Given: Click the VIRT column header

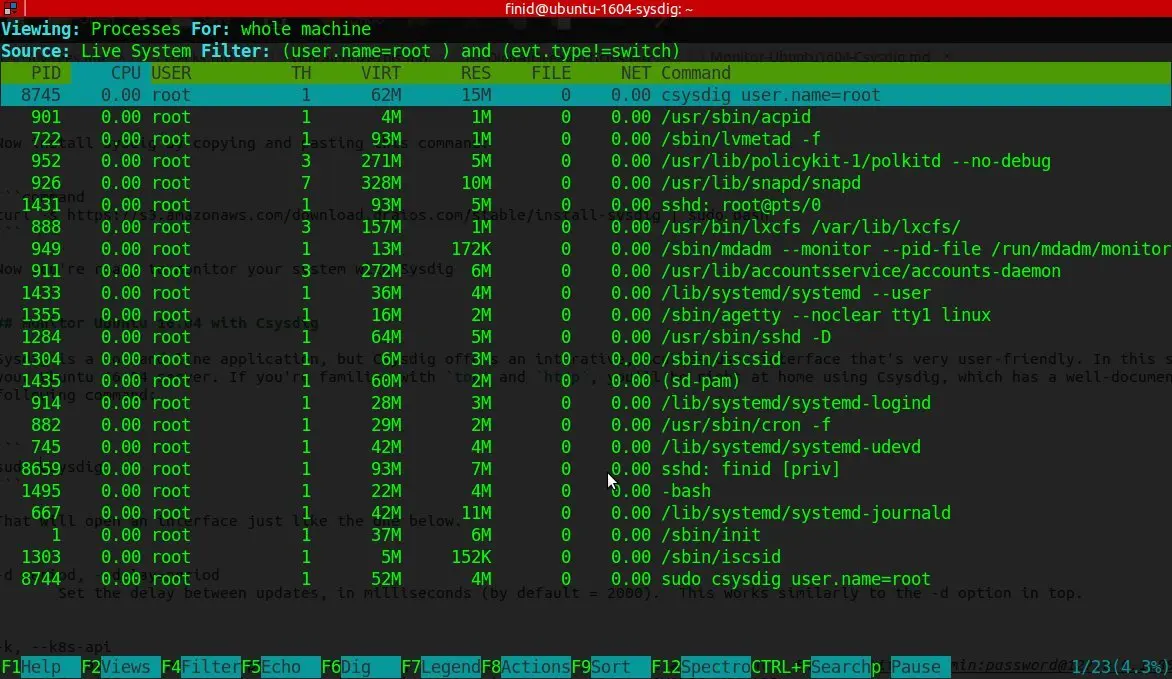Looking at the screenshot, I should tap(381, 73).
